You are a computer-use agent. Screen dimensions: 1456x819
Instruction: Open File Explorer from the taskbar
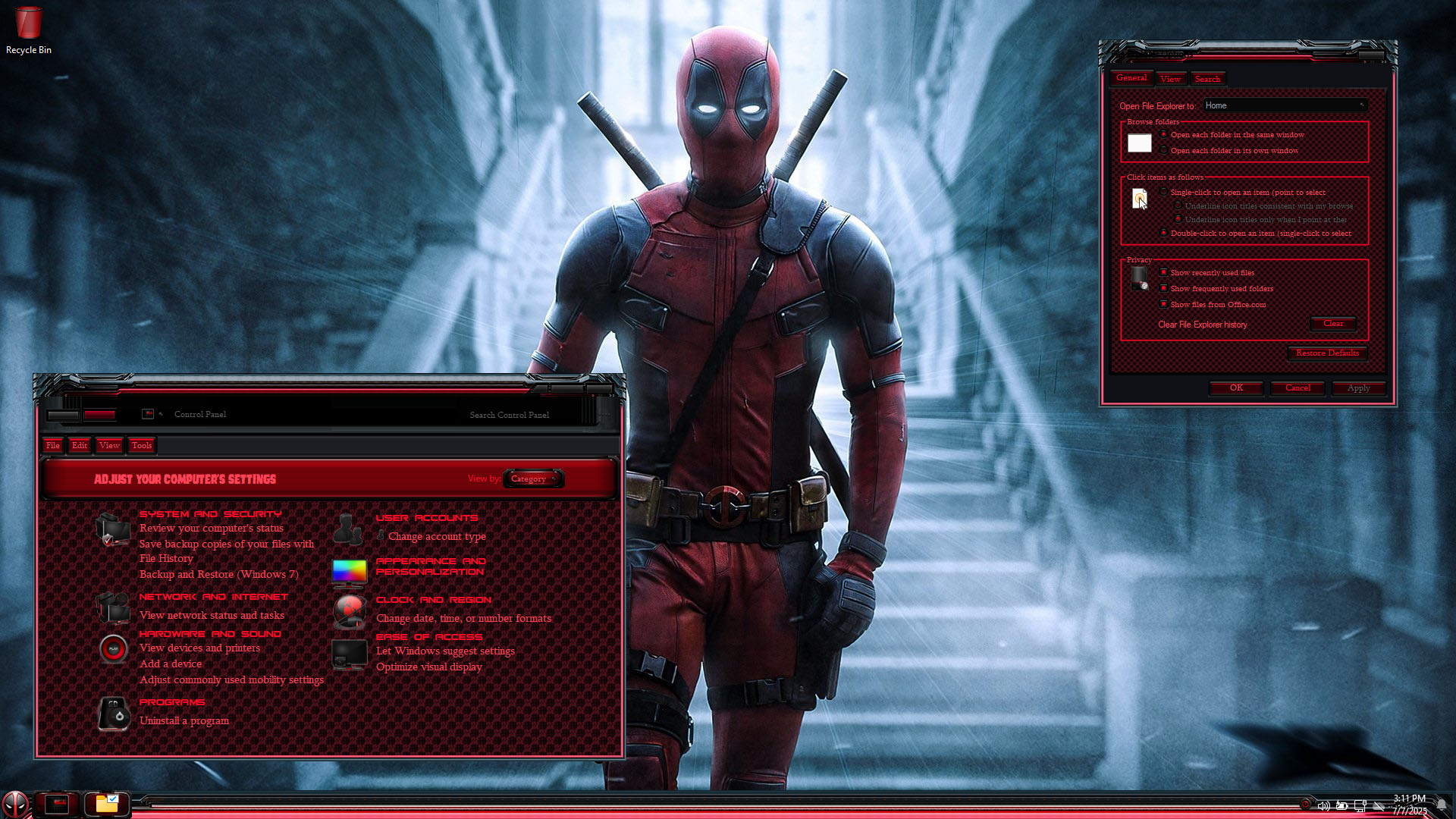(x=106, y=804)
